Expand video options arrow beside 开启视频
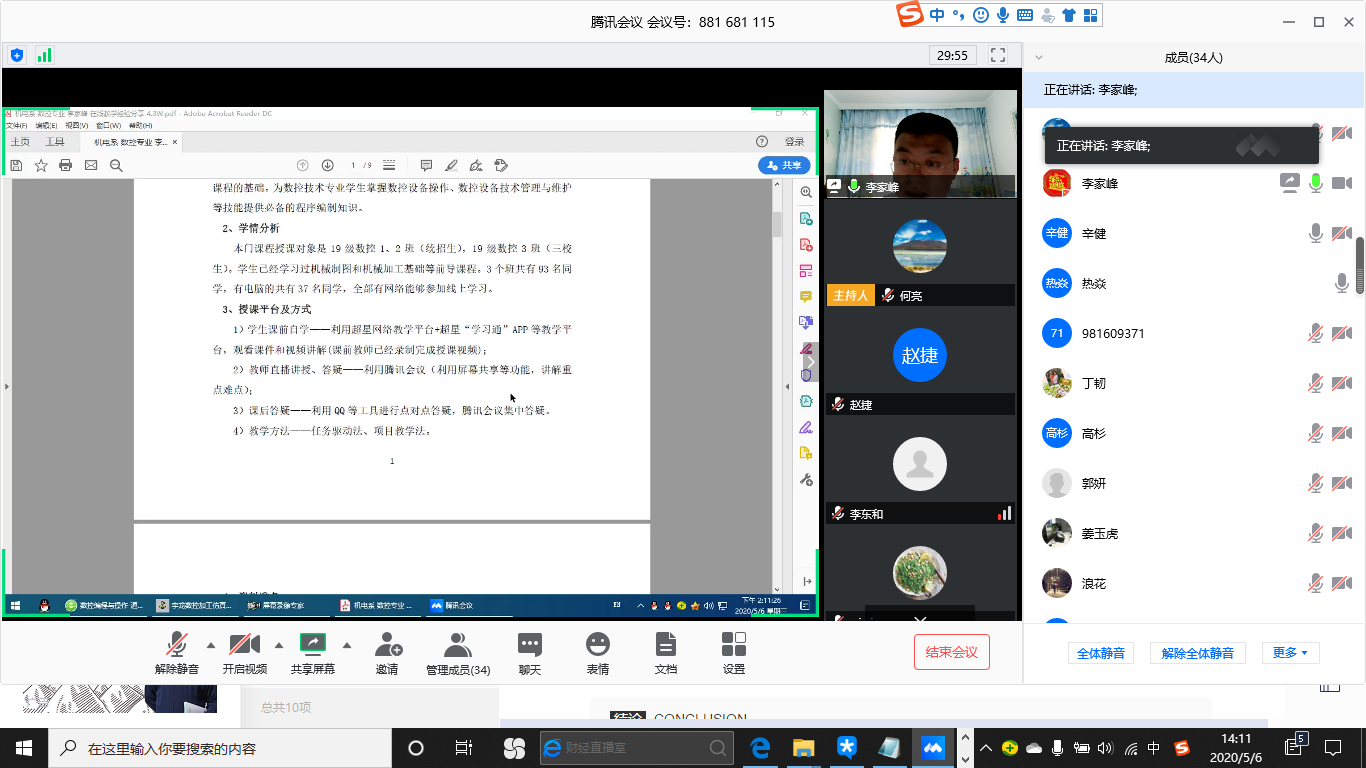Viewport: 1366px width, 768px height. pos(279,644)
